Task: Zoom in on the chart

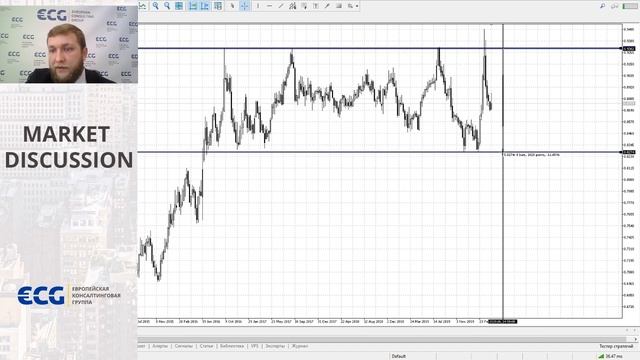Action: 156,6
